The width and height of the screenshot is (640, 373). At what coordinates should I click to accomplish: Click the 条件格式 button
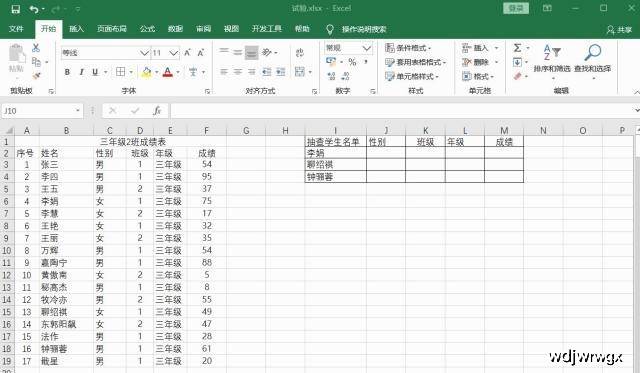pyautogui.click(x=408, y=48)
